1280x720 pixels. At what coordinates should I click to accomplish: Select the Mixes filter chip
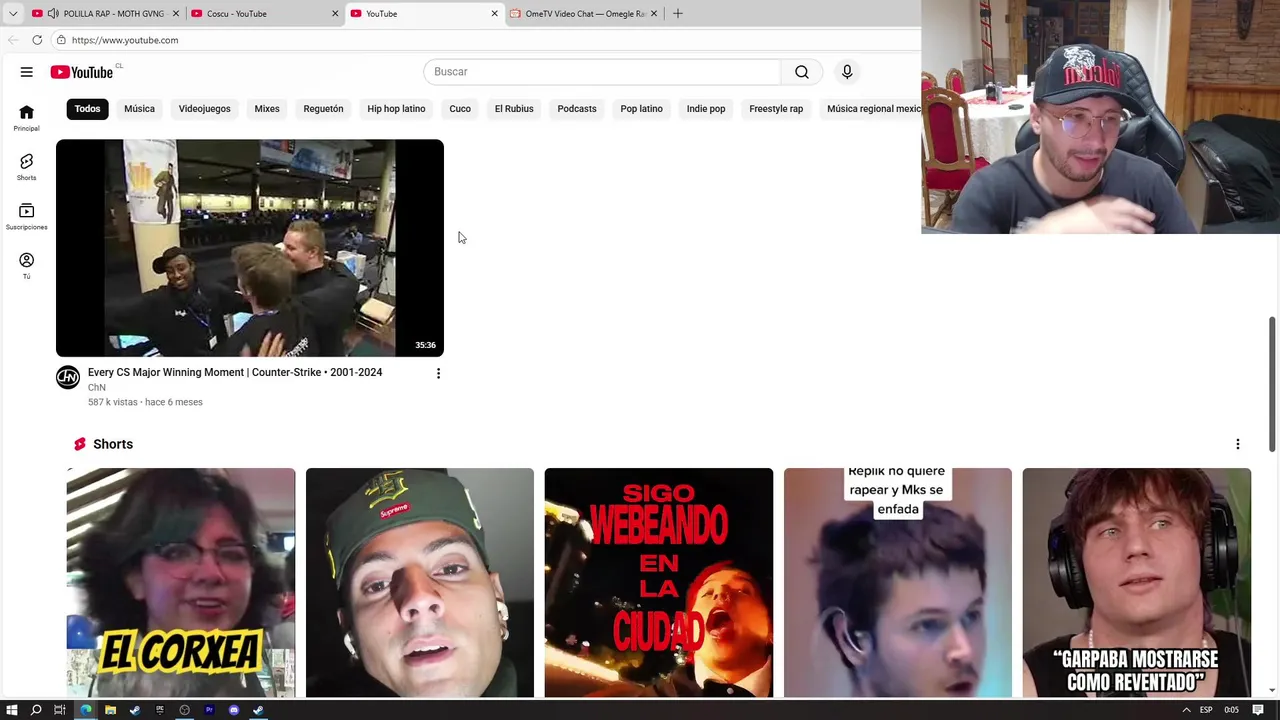pyautogui.click(x=267, y=108)
